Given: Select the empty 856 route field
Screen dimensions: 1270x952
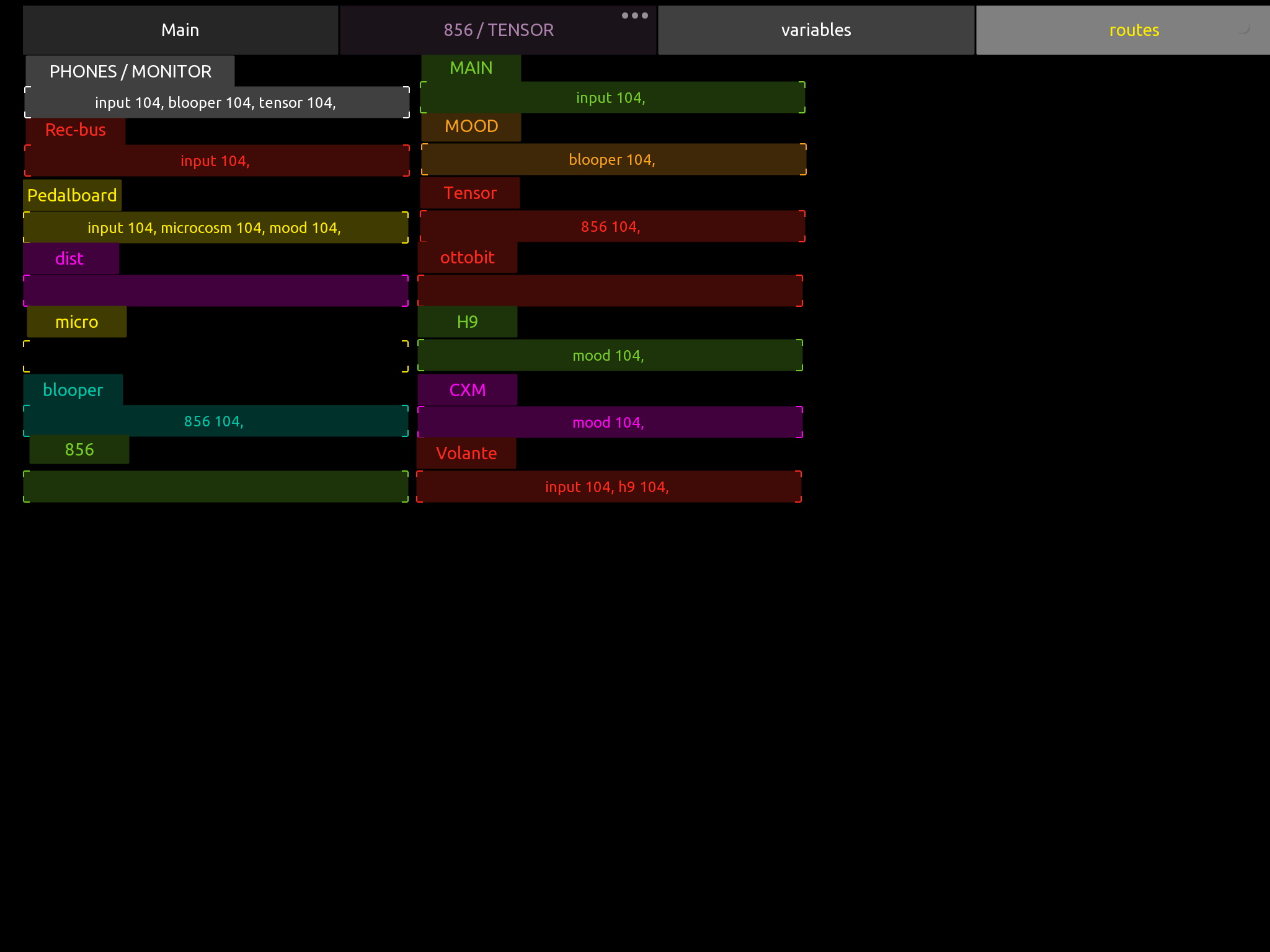Looking at the screenshot, I should pyautogui.click(x=216, y=487).
